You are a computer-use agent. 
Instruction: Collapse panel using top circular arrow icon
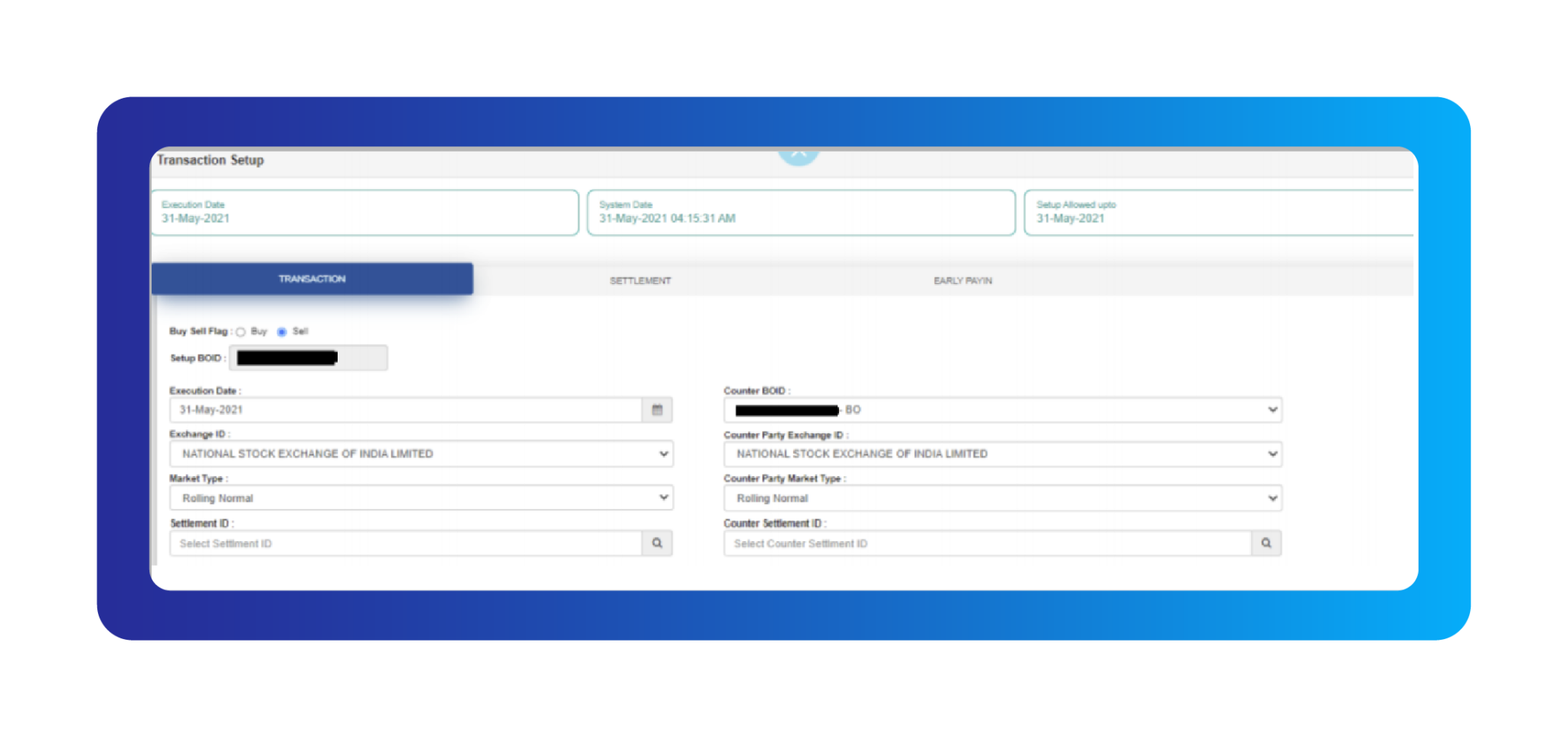[799, 154]
